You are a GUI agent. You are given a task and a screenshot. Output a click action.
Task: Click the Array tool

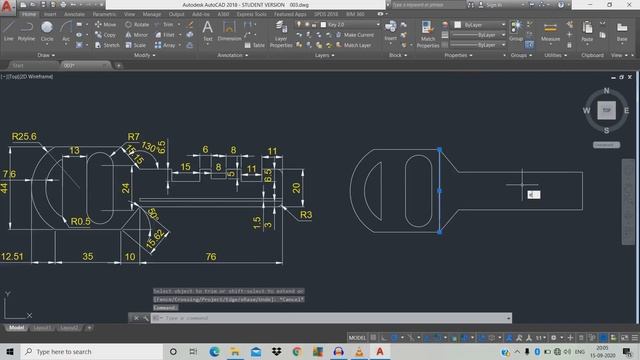[165, 45]
